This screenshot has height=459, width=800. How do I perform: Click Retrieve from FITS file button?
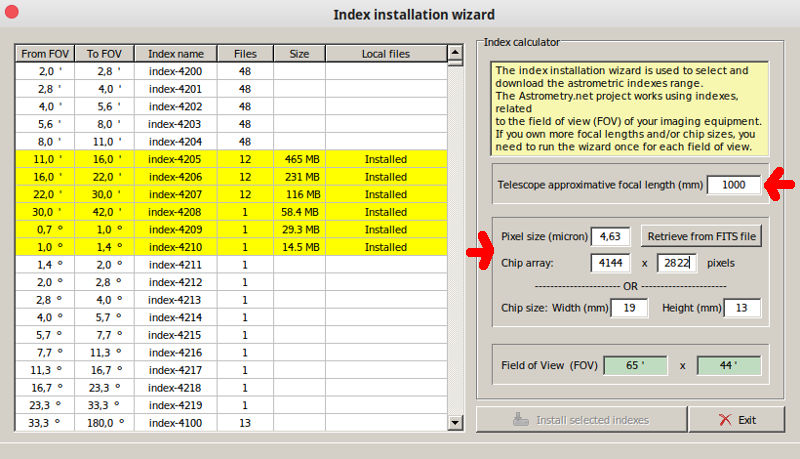pyautogui.click(x=702, y=236)
